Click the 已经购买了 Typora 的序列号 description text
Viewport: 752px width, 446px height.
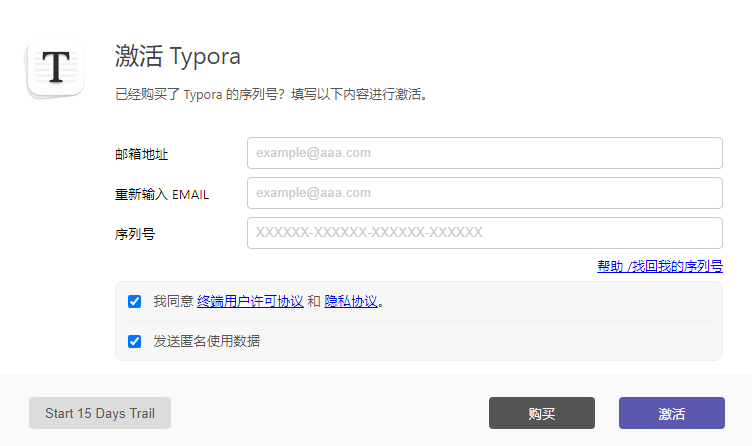coord(271,94)
